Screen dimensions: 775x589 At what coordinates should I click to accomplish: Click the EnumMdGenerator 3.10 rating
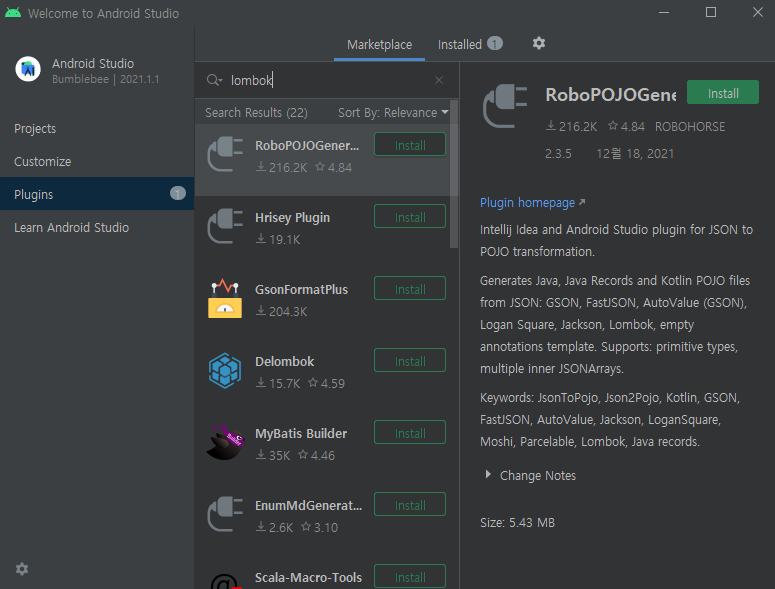click(320, 527)
